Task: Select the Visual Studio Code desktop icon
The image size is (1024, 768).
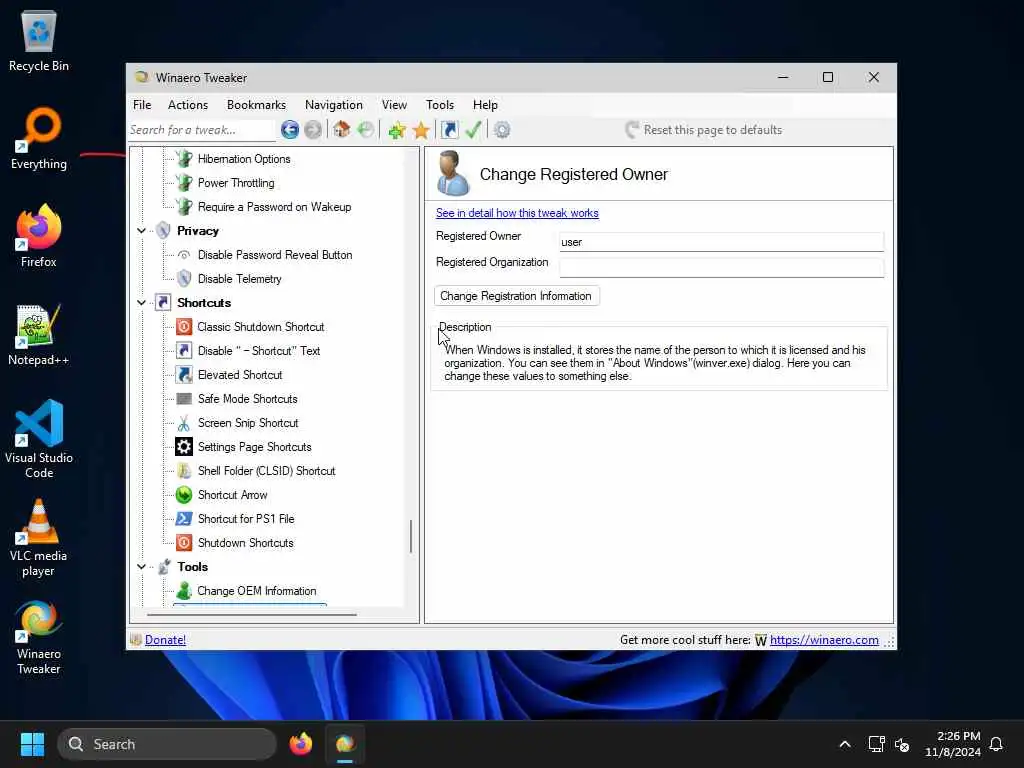Action: click(39, 439)
